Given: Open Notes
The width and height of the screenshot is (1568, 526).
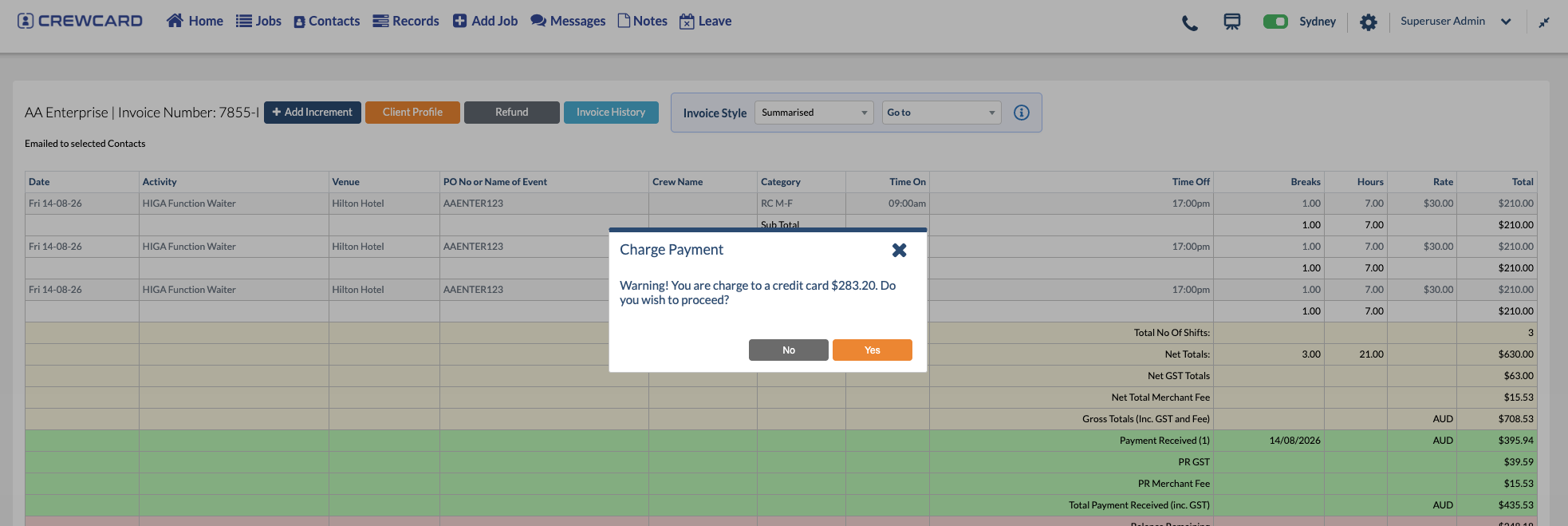Looking at the screenshot, I should click(x=643, y=21).
